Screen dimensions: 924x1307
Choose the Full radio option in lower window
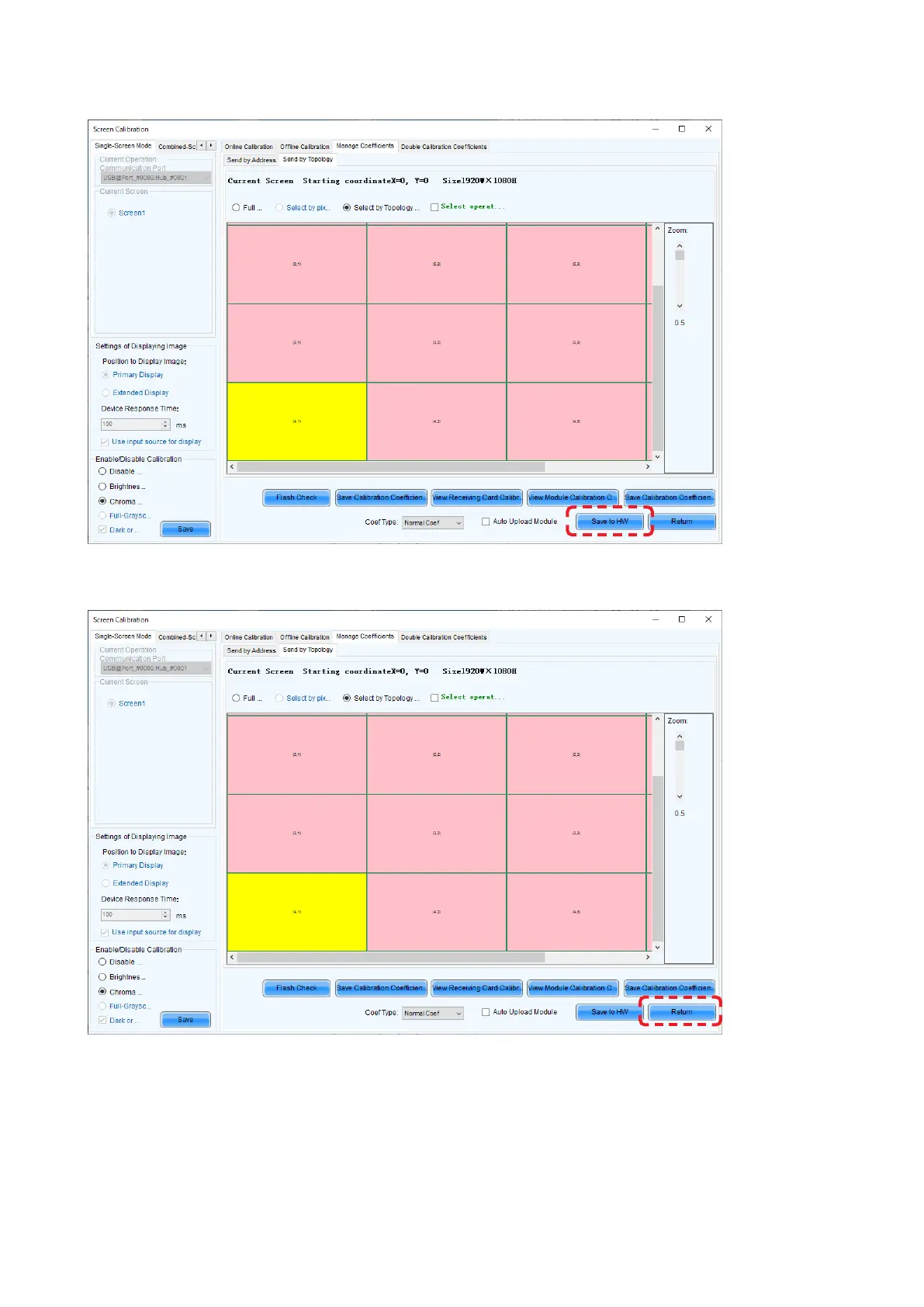[236, 698]
